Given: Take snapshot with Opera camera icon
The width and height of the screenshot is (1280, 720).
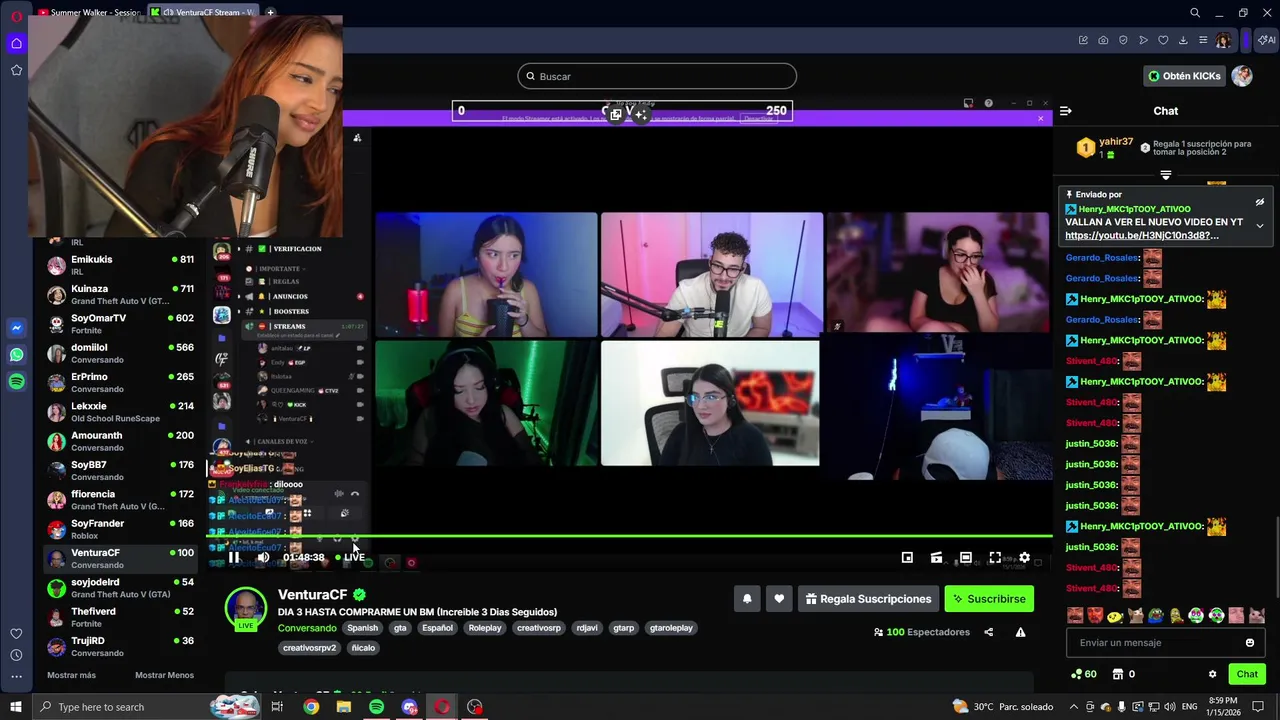Looking at the screenshot, I should click(x=1103, y=40).
